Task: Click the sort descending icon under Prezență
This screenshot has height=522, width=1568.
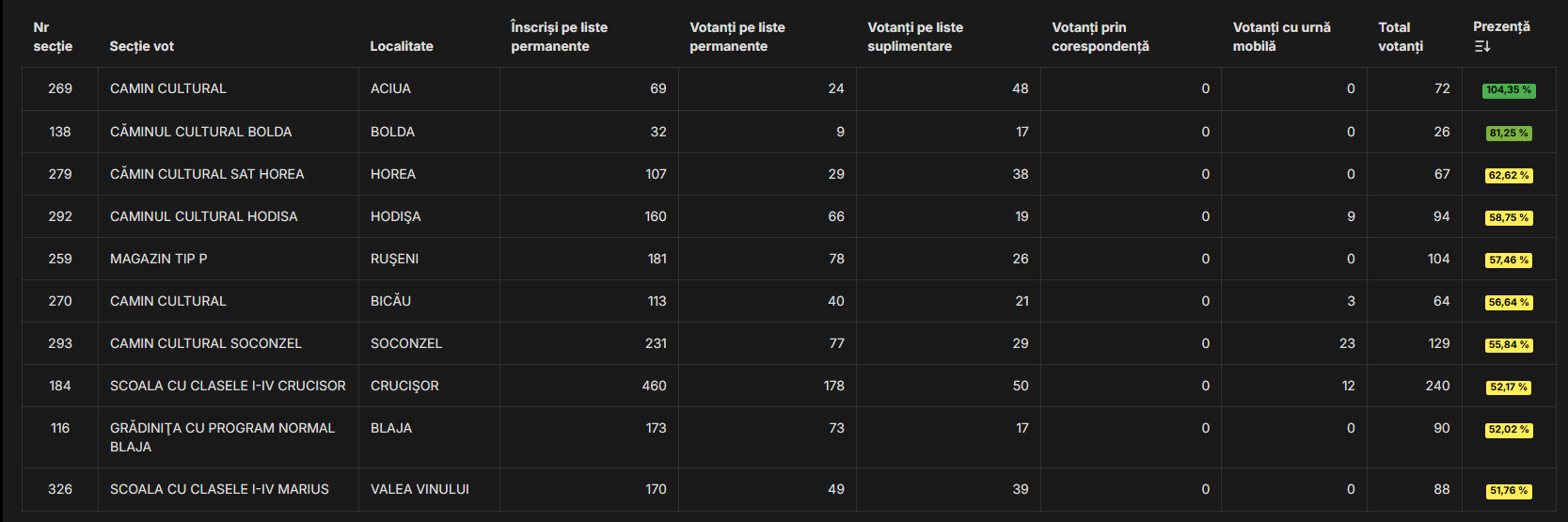Action: (1482, 46)
